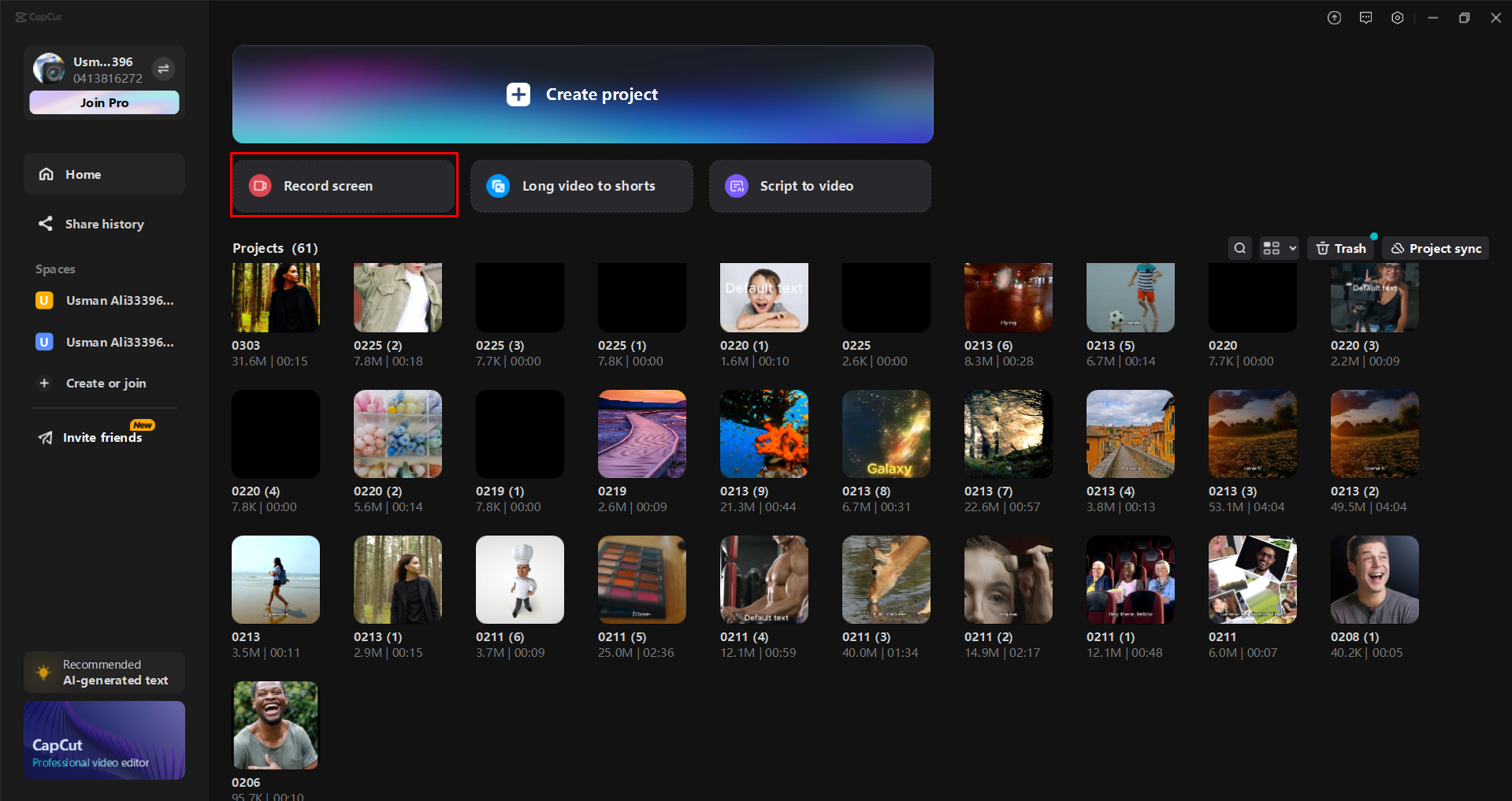Image resolution: width=1512 pixels, height=801 pixels.
Task: Click the Invite friends paper plane icon
Action: click(x=46, y=437)
